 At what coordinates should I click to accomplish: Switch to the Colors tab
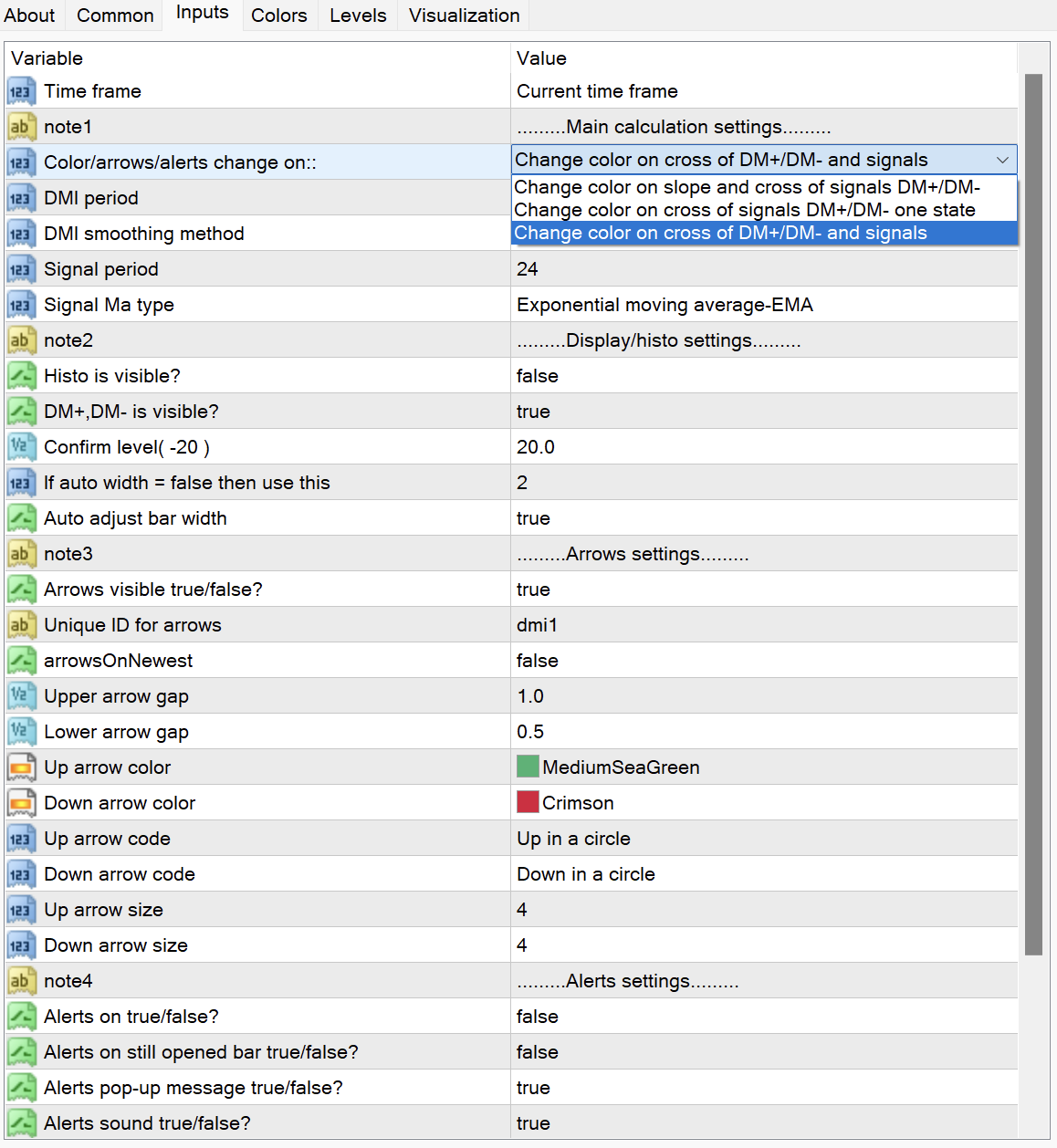pyautogui.click(x=279, y=16)
